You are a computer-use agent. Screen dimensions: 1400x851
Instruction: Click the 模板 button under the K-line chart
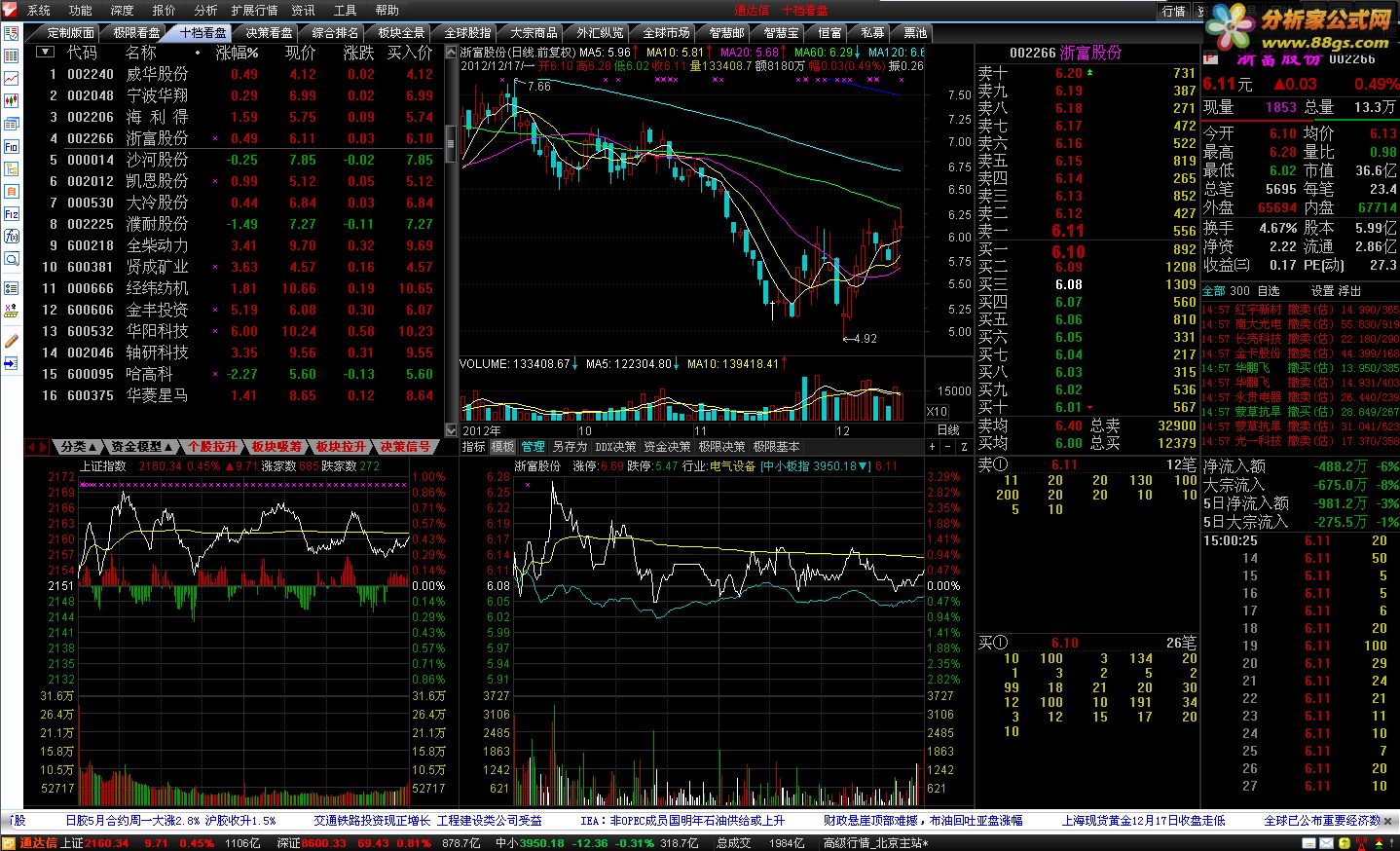pos(502,447)
